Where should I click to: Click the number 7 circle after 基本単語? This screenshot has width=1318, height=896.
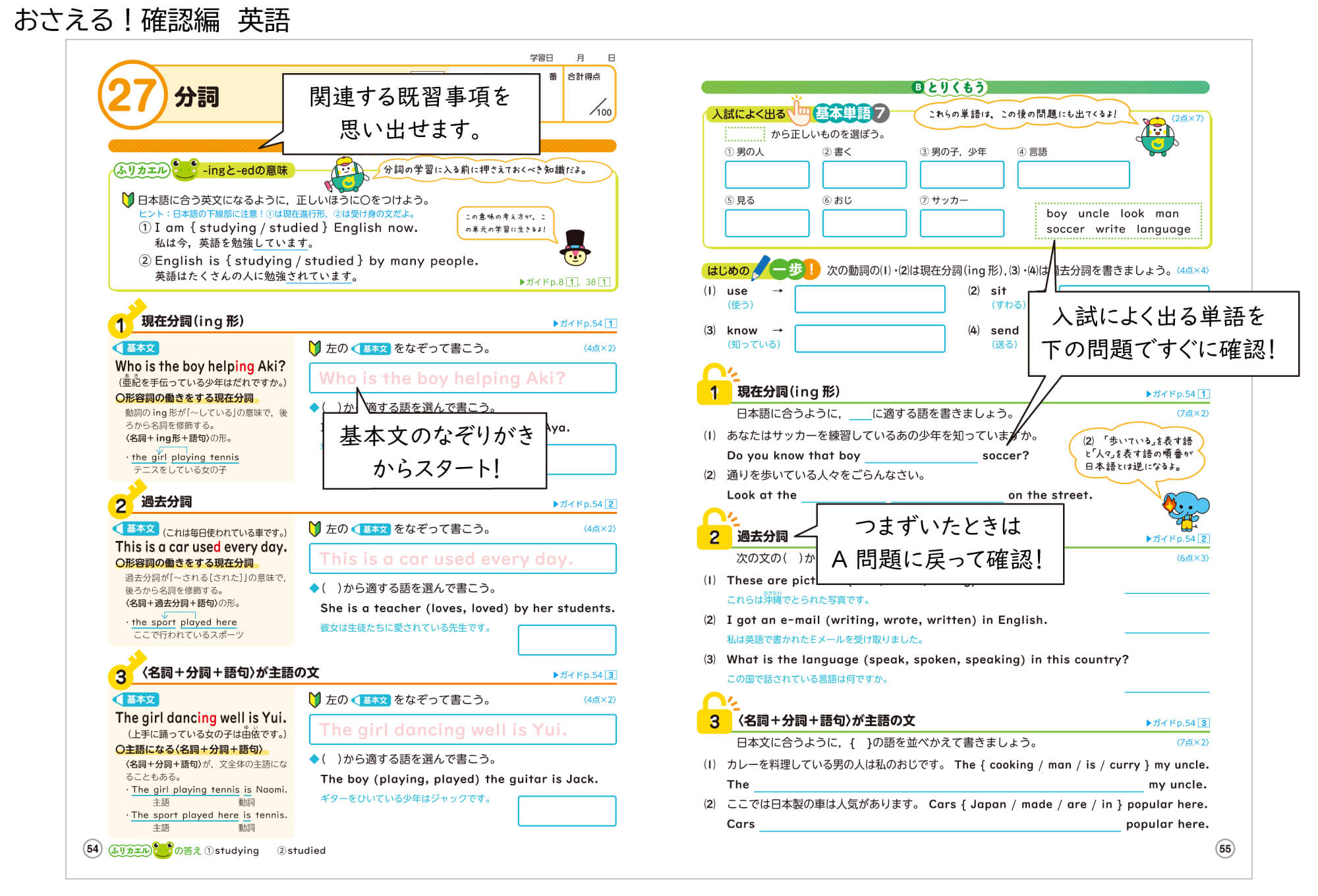point(880,113)
